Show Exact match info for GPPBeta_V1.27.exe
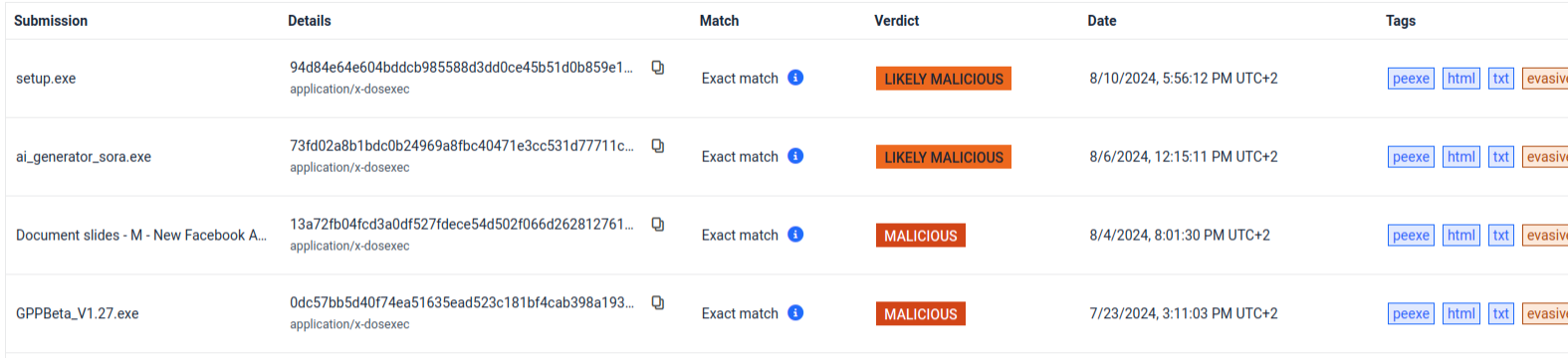The width and height of the screenshot is (1568, 358). (795, 313)
